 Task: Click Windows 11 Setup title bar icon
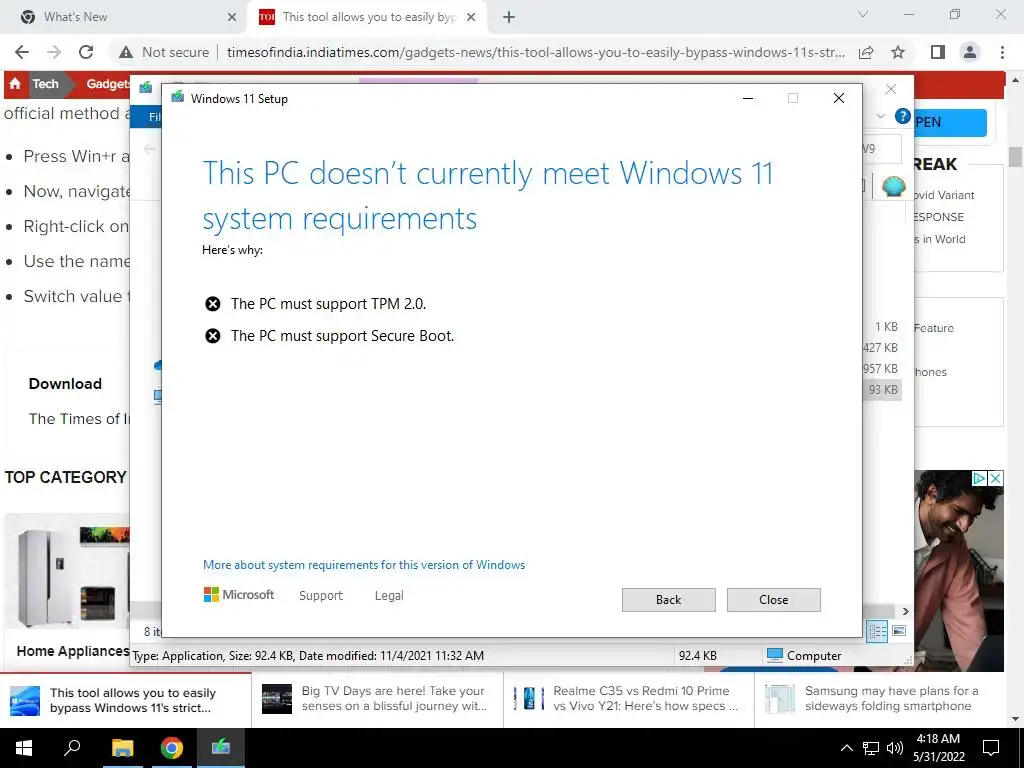click(x=177, y=98)
